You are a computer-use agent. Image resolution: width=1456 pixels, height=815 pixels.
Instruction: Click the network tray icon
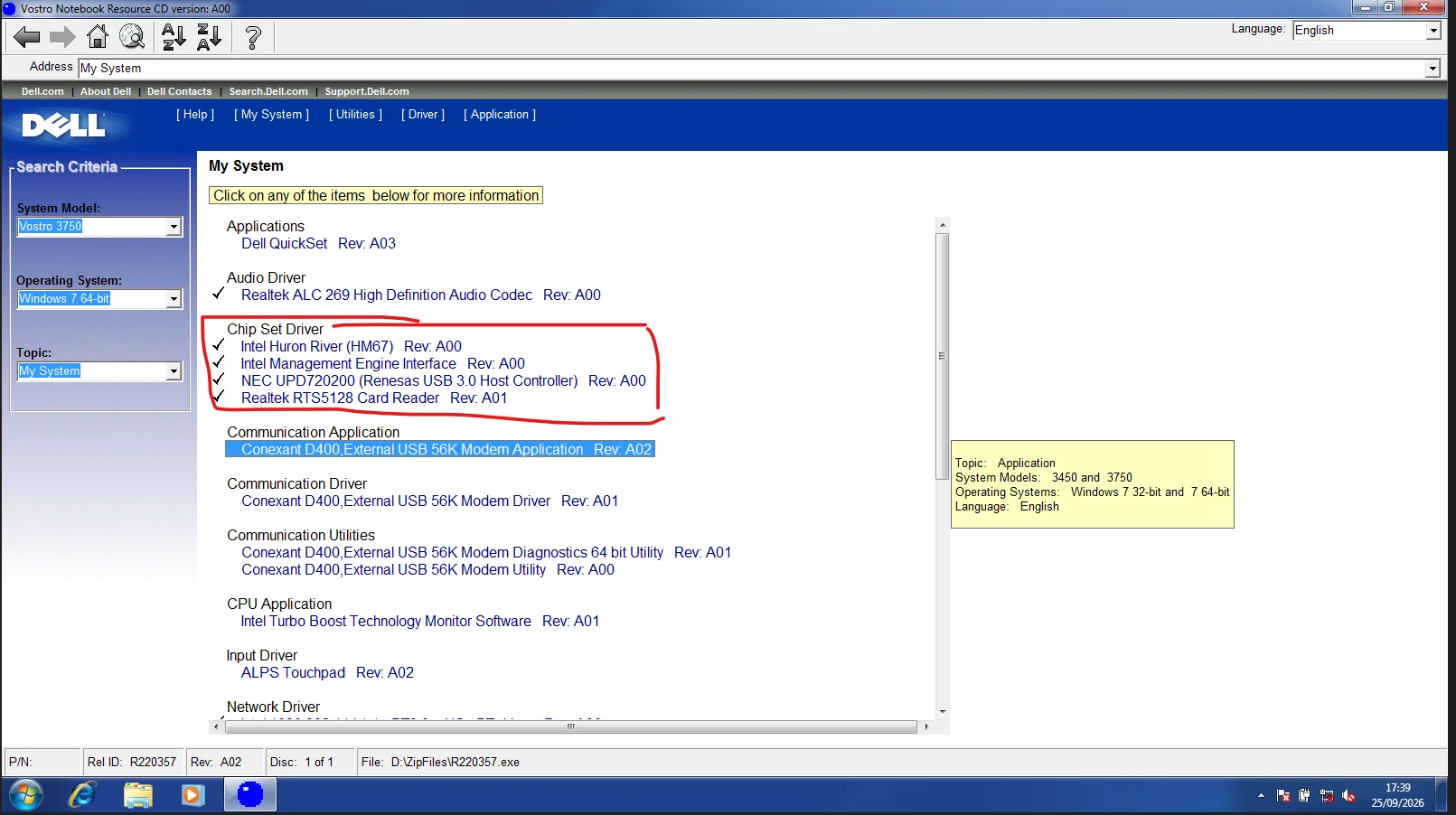tap(1327, 796)
